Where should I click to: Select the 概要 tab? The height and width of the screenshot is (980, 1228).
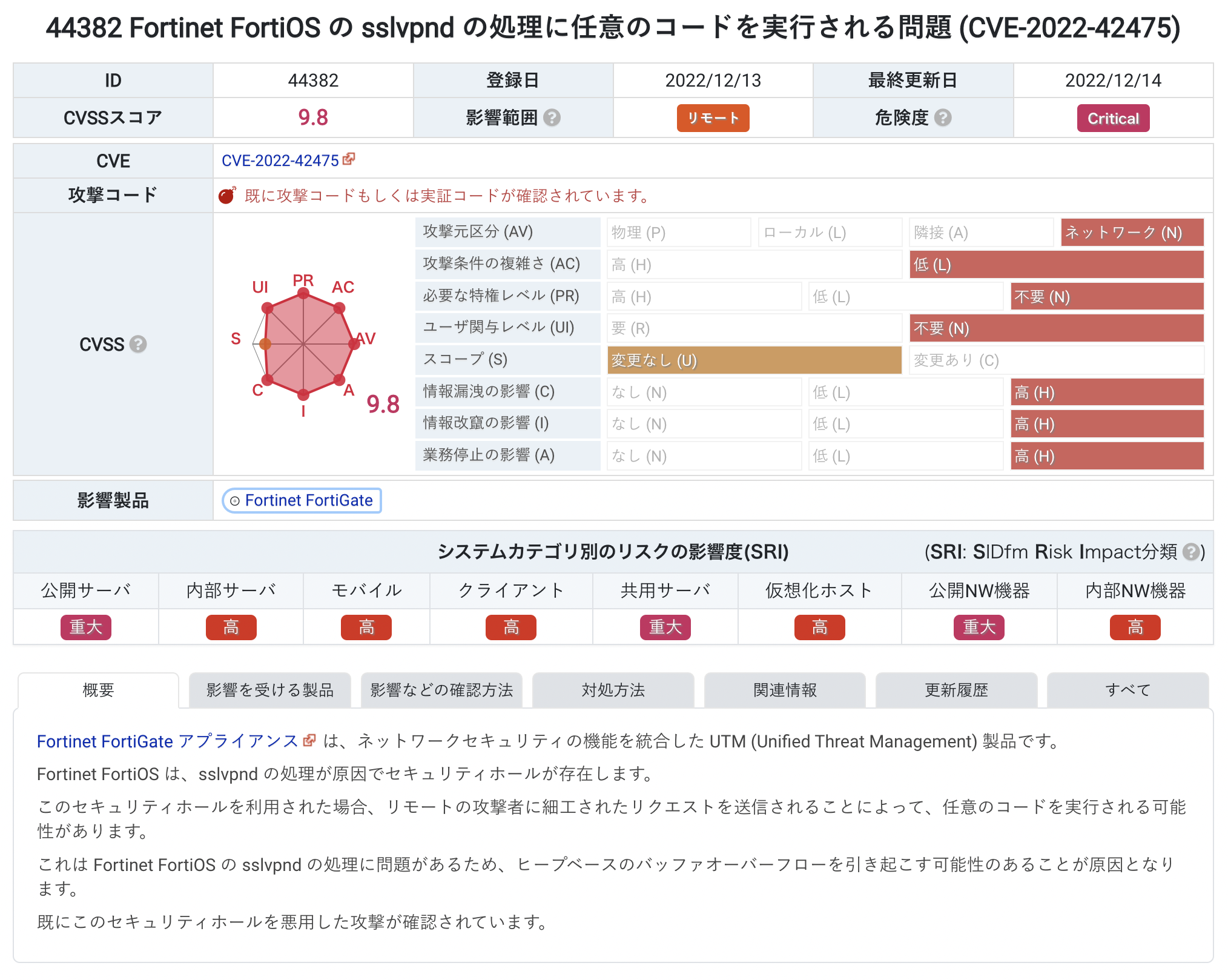click(98, 690)
